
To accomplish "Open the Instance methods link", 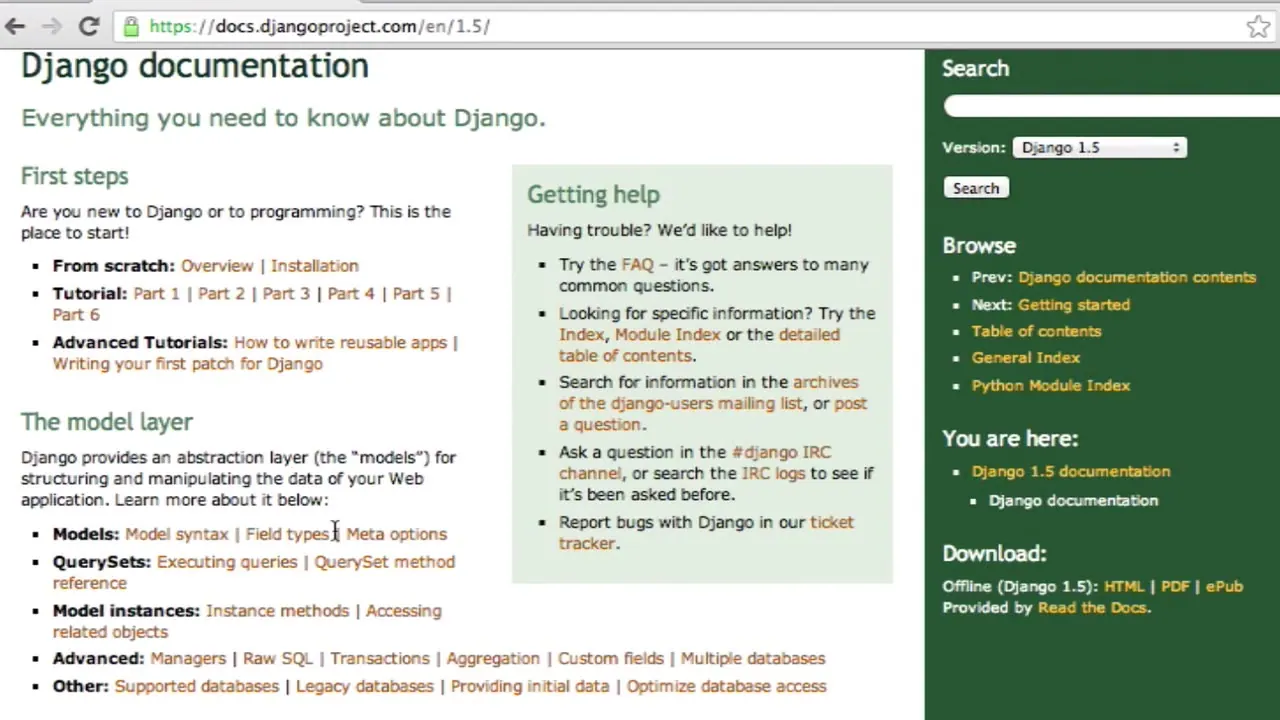I will (277, 611).
